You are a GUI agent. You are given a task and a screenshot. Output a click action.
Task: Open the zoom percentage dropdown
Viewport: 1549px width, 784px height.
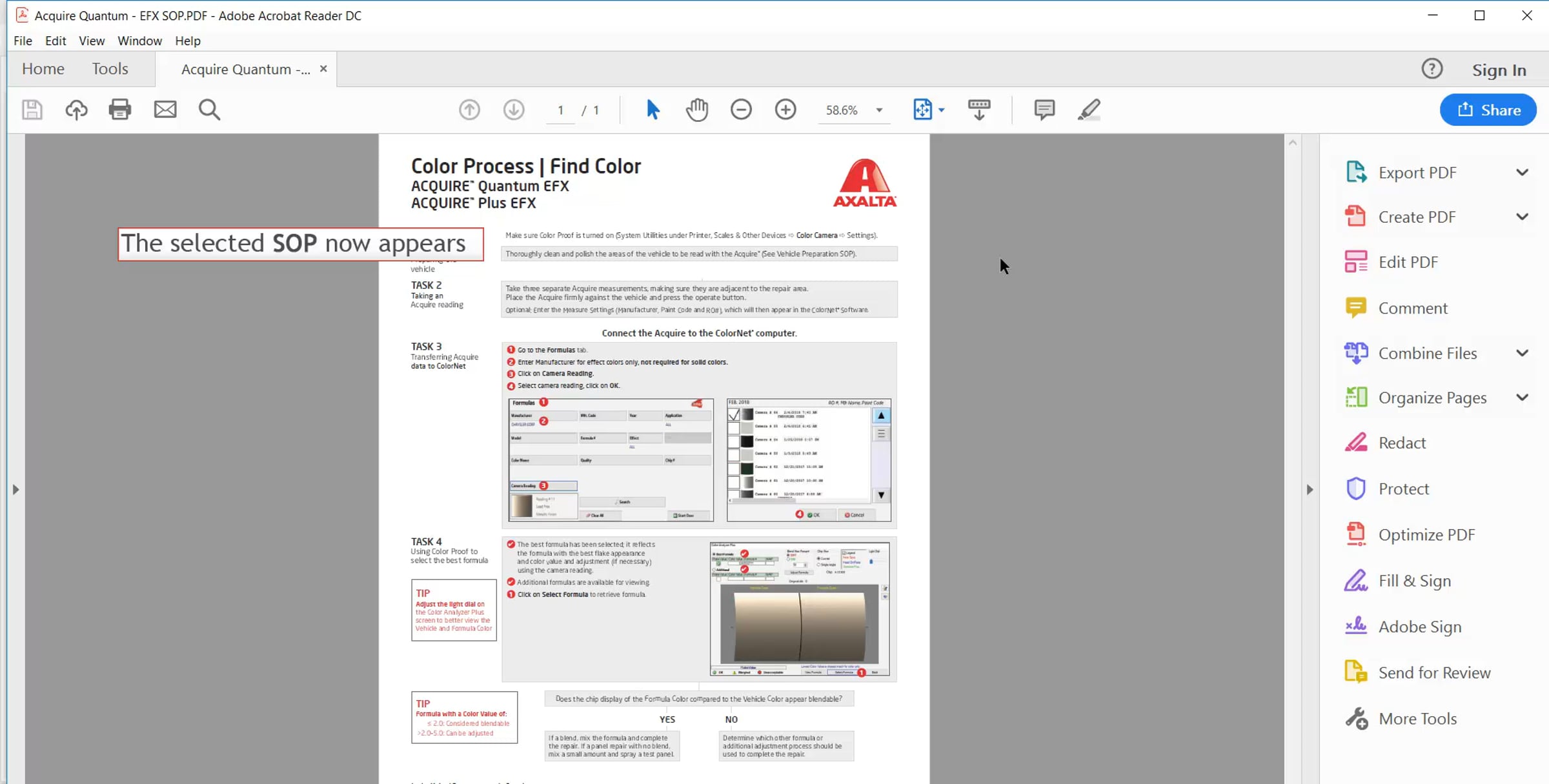coord(879,110)
